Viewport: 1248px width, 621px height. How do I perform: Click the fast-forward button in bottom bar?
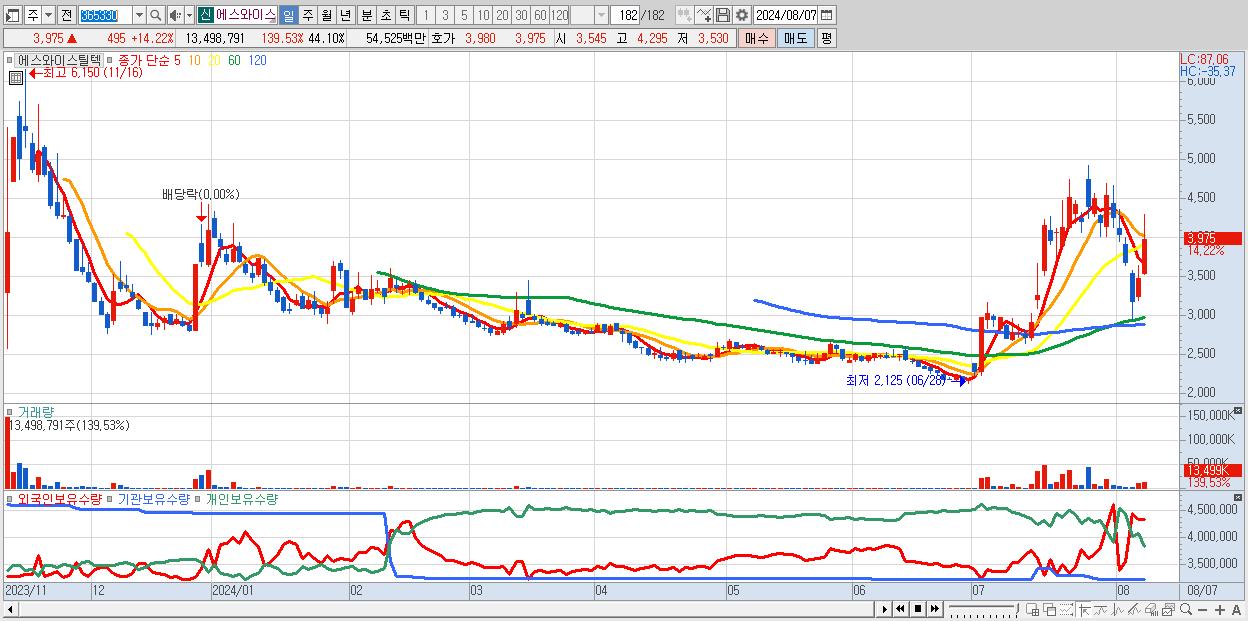click(x=934, y=609)
